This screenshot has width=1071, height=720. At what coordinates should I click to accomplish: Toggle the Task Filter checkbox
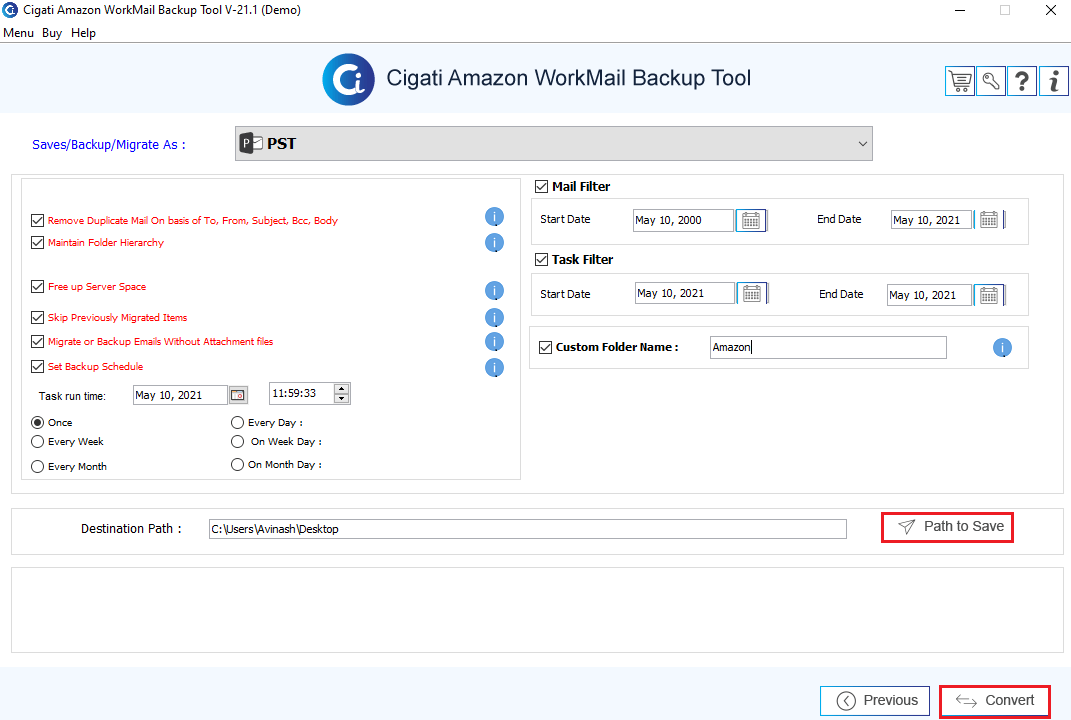click(x=542, y=260)
